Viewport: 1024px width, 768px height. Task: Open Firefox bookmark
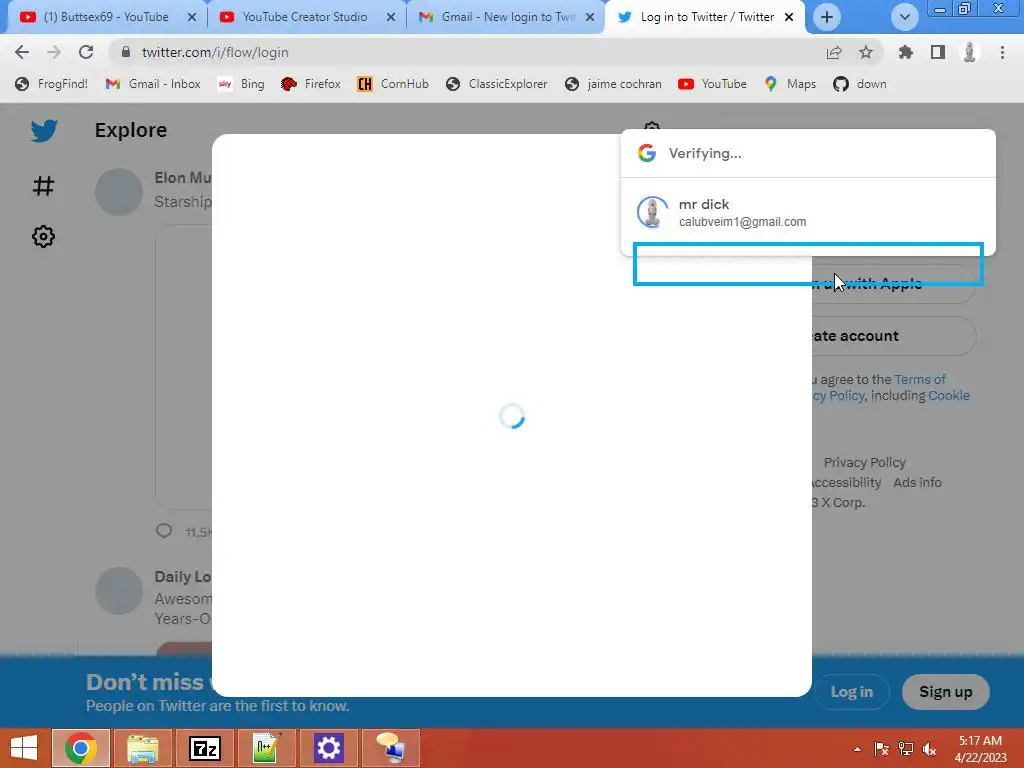coord(311,84)
